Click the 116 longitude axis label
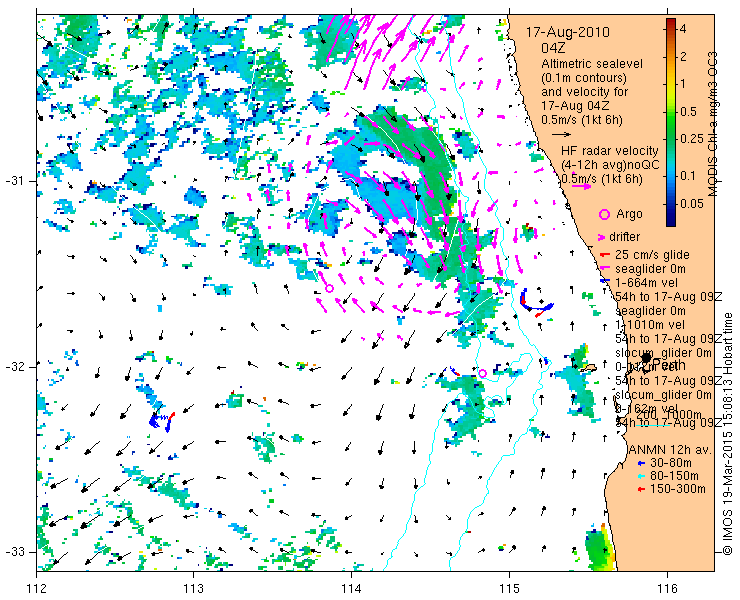 667,589
